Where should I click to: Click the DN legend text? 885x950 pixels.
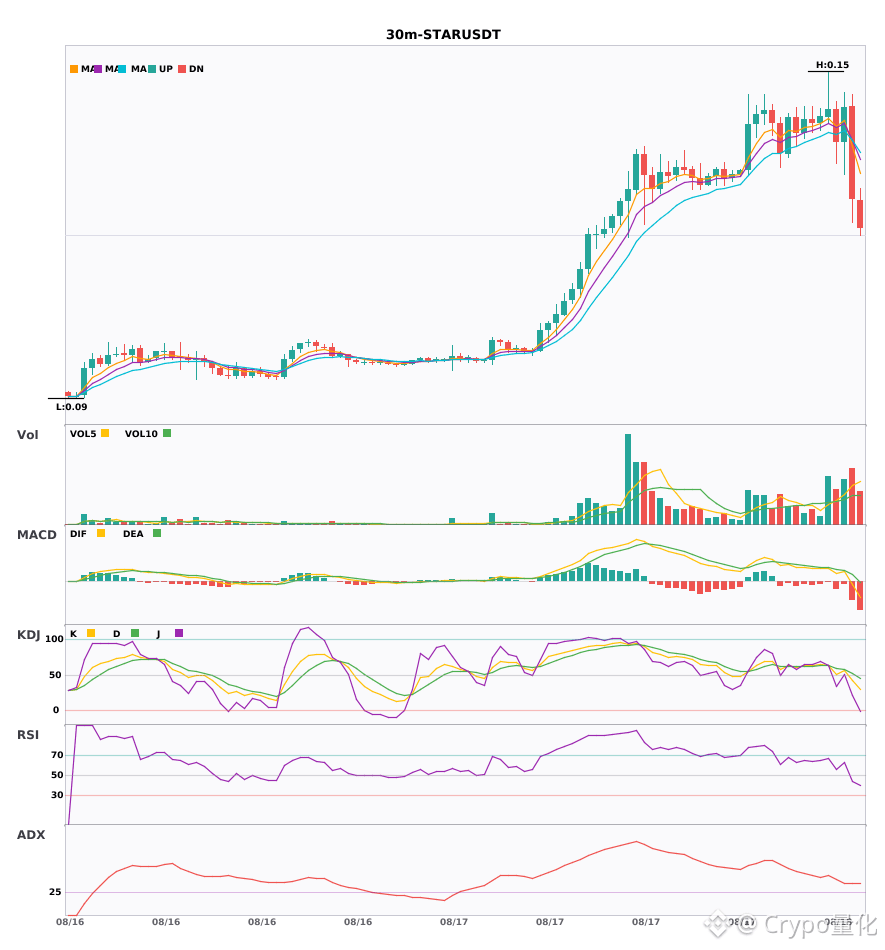[196, 69]
